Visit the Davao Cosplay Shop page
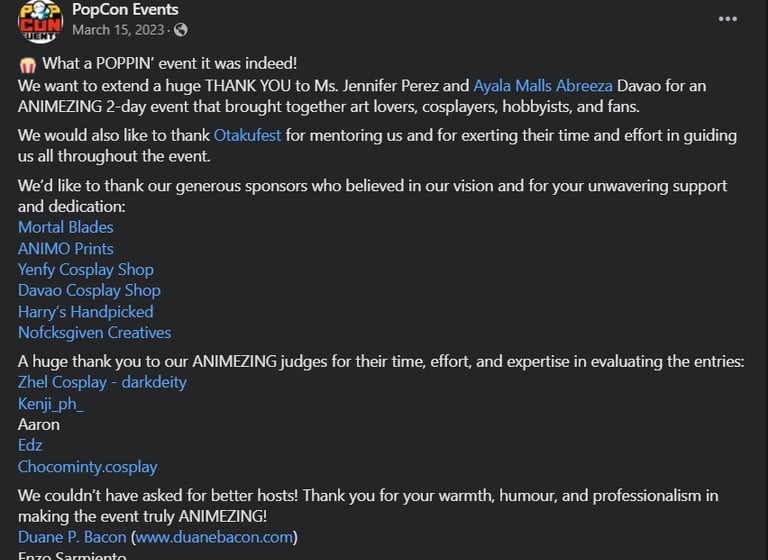768x560 pixels. click(89, 290)
